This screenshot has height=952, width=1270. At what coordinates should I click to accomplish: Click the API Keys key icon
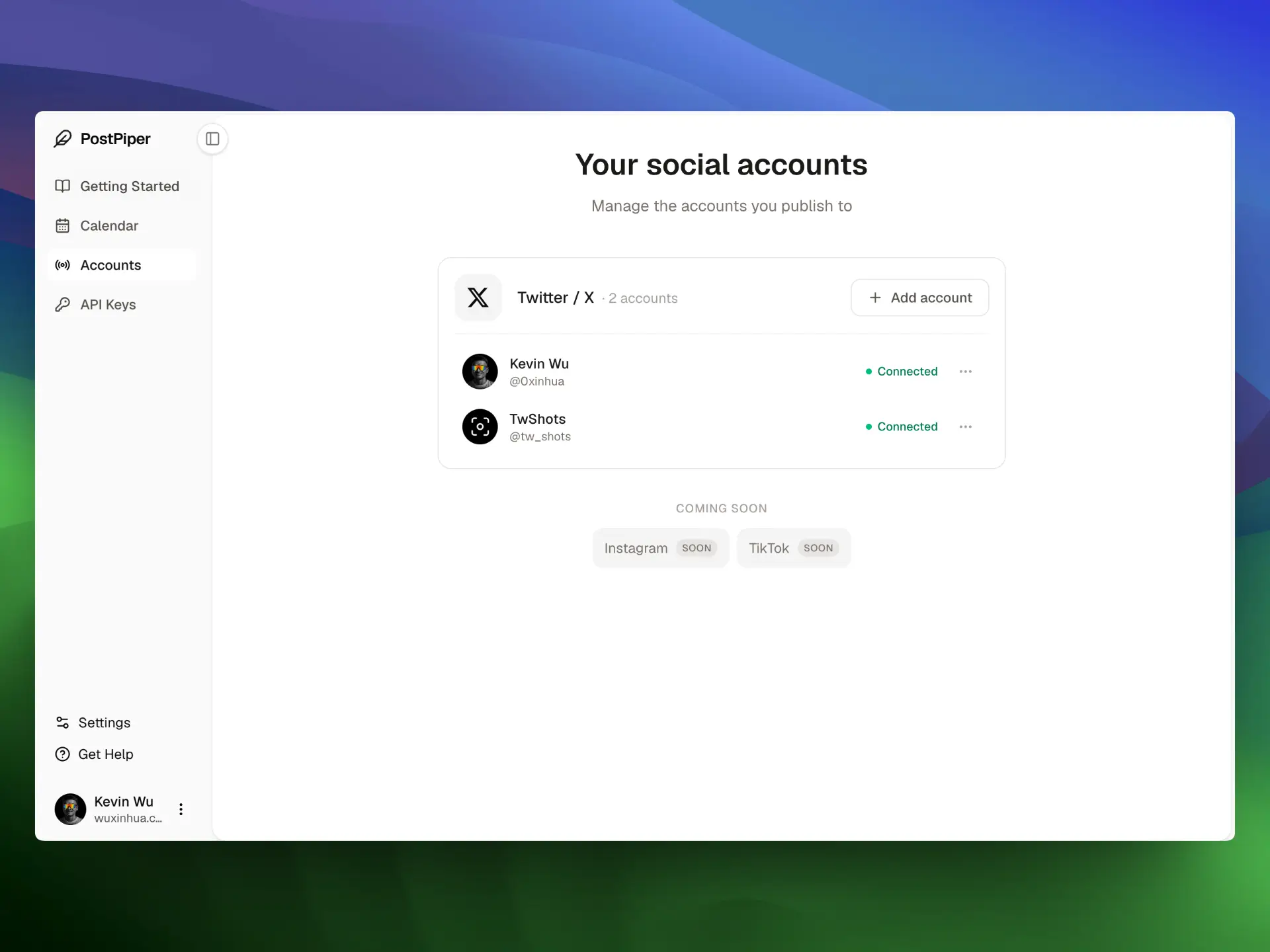pos(63,305)
